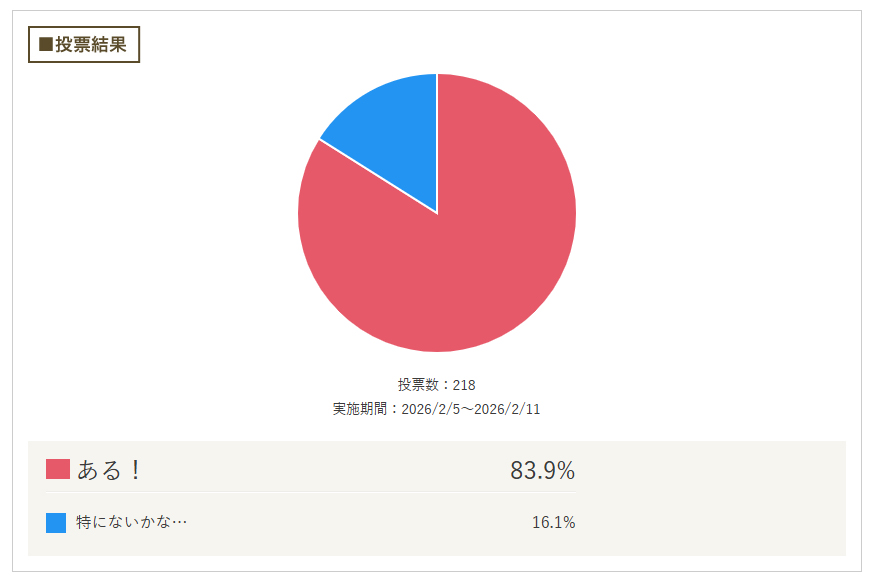Click the end date 2026/2/11
The height and width of the screenshot is (583, 880).
[x=507, y=409]
